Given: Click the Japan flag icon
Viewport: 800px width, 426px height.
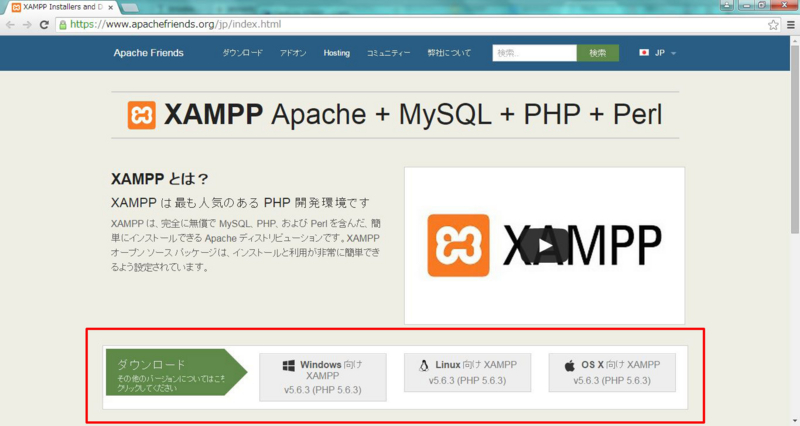Looking at the screenshot, I should click(x=644, y=53).
